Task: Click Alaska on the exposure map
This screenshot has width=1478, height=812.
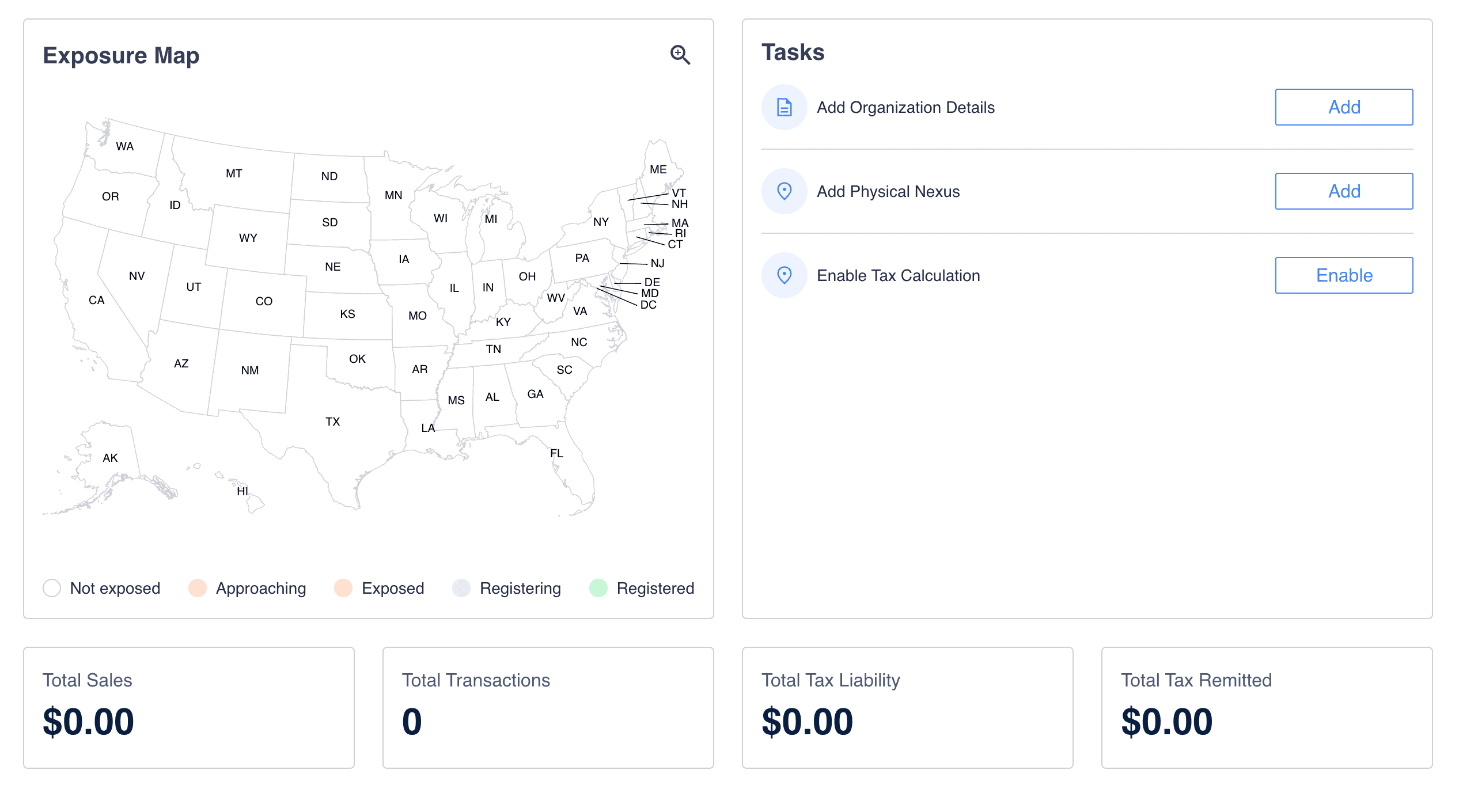Action: tap(111, 458)
